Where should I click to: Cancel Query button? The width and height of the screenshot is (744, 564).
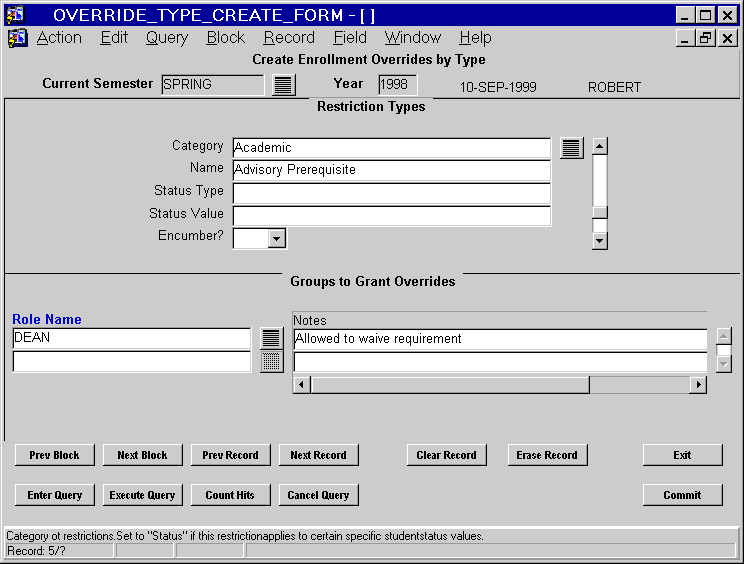[318, 495]
